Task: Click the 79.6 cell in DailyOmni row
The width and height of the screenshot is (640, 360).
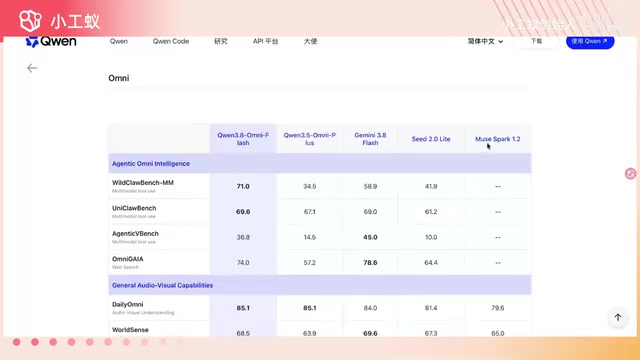Action: tap(498, 308)
